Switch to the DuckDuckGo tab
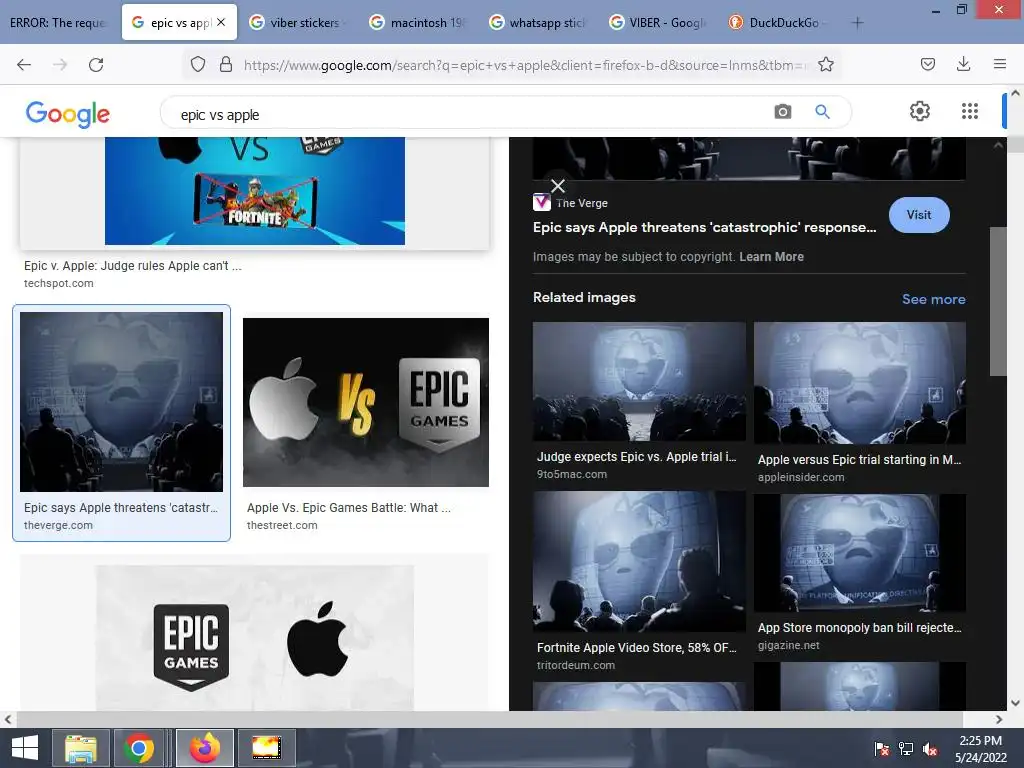1024x768 pixels. point(777,23)
